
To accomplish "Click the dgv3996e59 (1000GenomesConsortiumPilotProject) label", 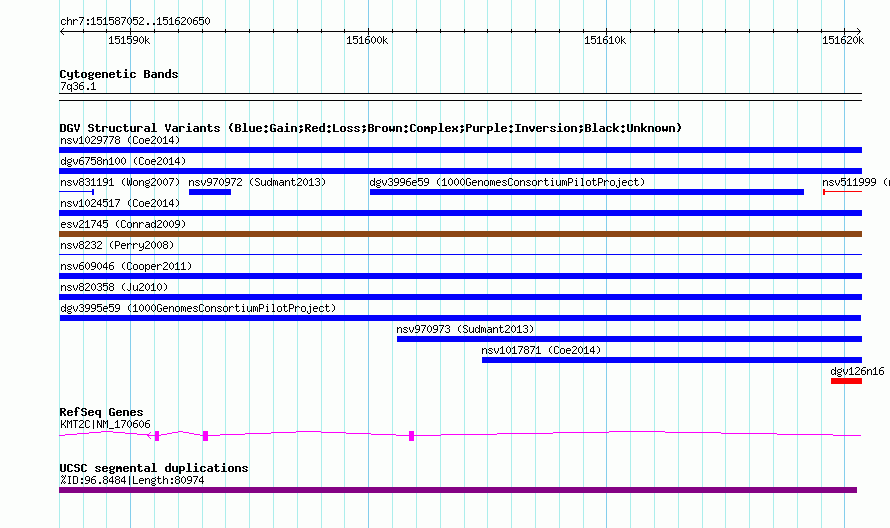I will tap(507, 182).
